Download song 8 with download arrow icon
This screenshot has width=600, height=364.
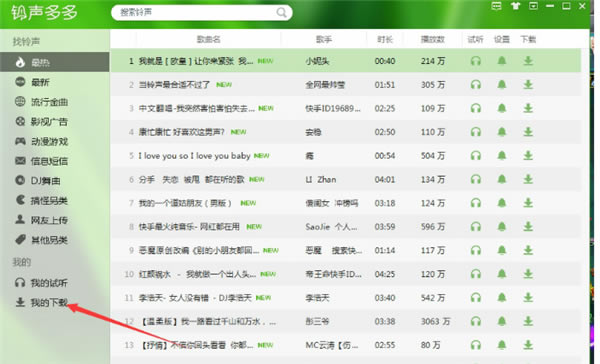point(528,227)
